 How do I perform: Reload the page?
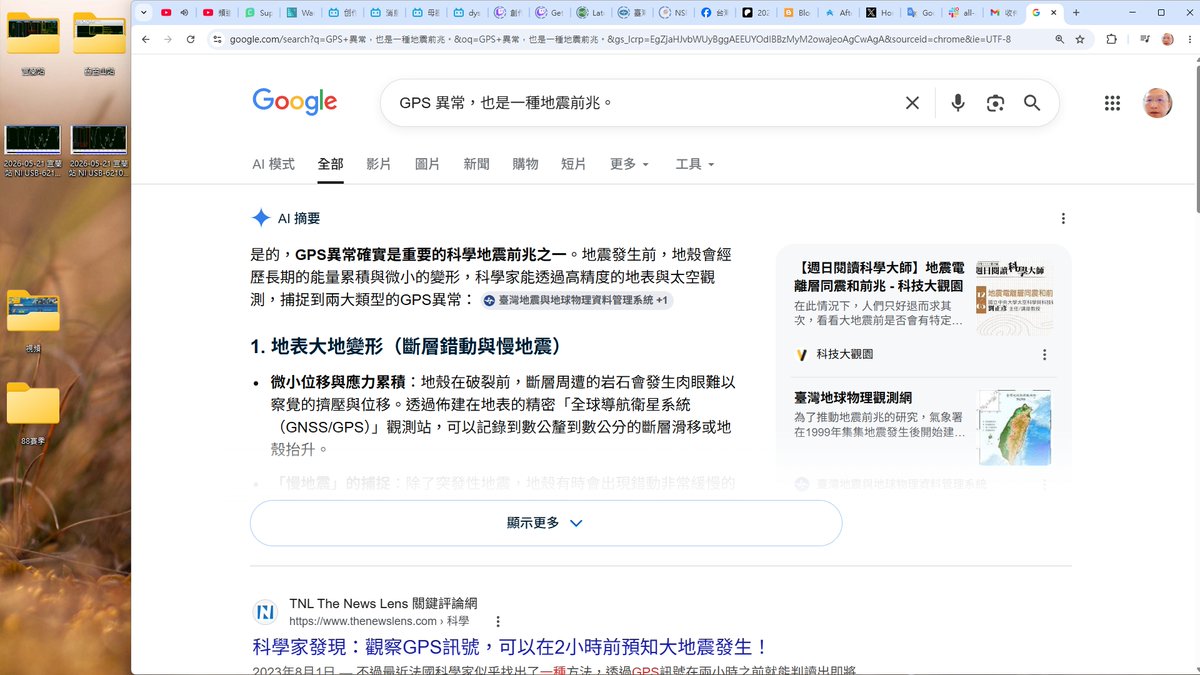click(189, 39)
